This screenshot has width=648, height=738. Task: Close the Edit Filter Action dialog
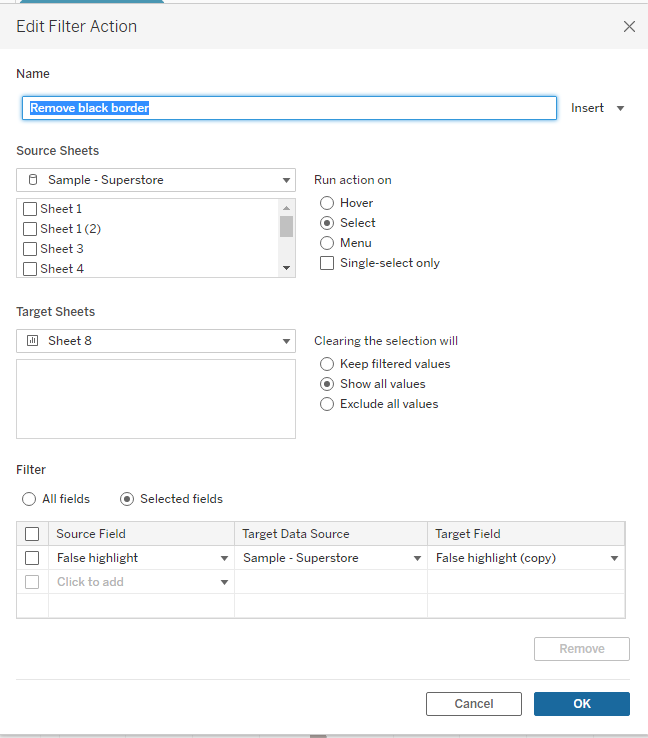click(x=629, y=27)
